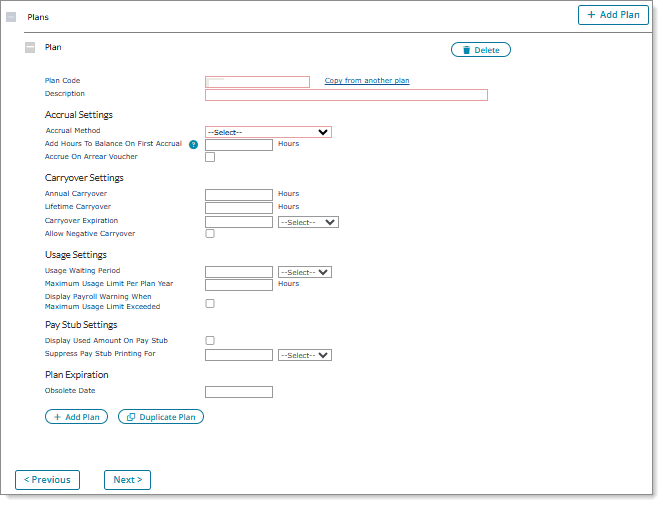Open Copy from another plan link
Viewport: 663px width, 505px height.
pos(366,81)
